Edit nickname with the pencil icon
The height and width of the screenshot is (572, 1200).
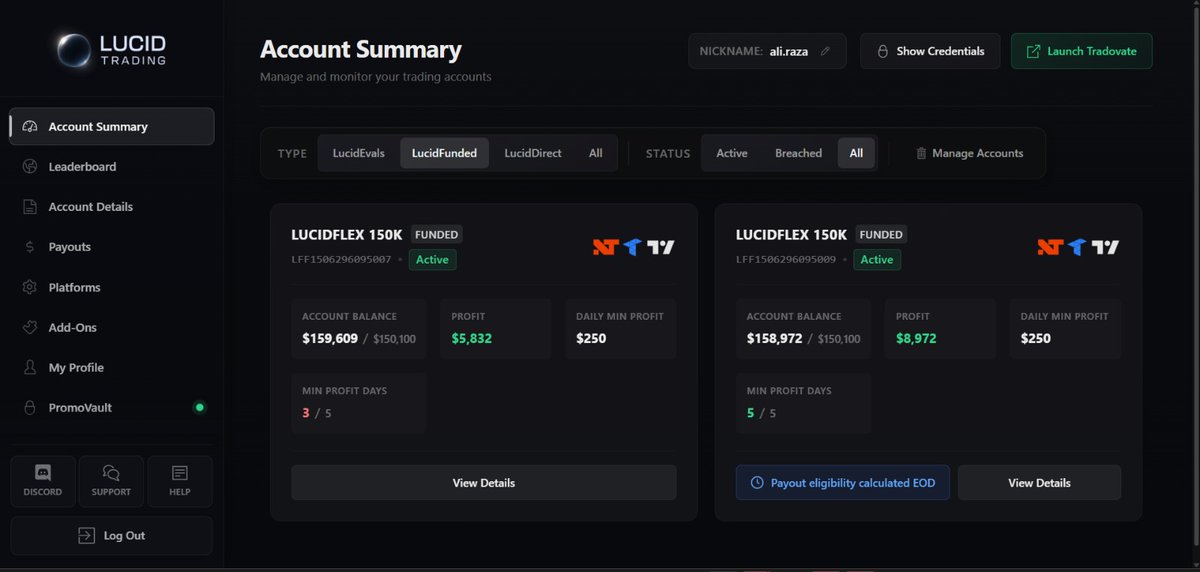[825, 51]
